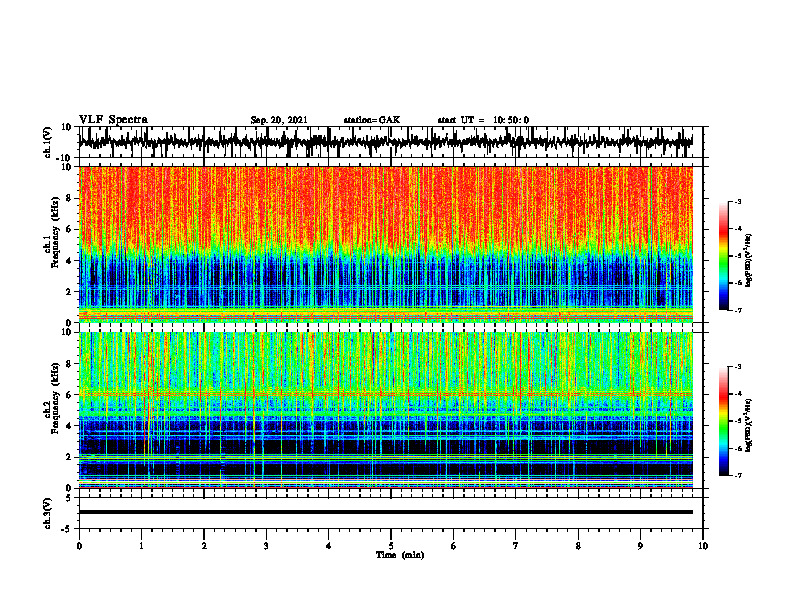Screen dimensions: 792x612
Task: Click the "-7" label on the ch.1 colorbar
Action: click(x=737, y=310)
